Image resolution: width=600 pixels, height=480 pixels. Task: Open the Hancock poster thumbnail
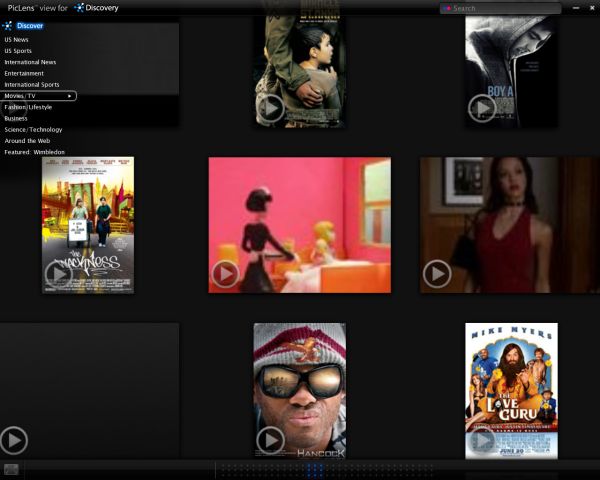tap(300, 390)
